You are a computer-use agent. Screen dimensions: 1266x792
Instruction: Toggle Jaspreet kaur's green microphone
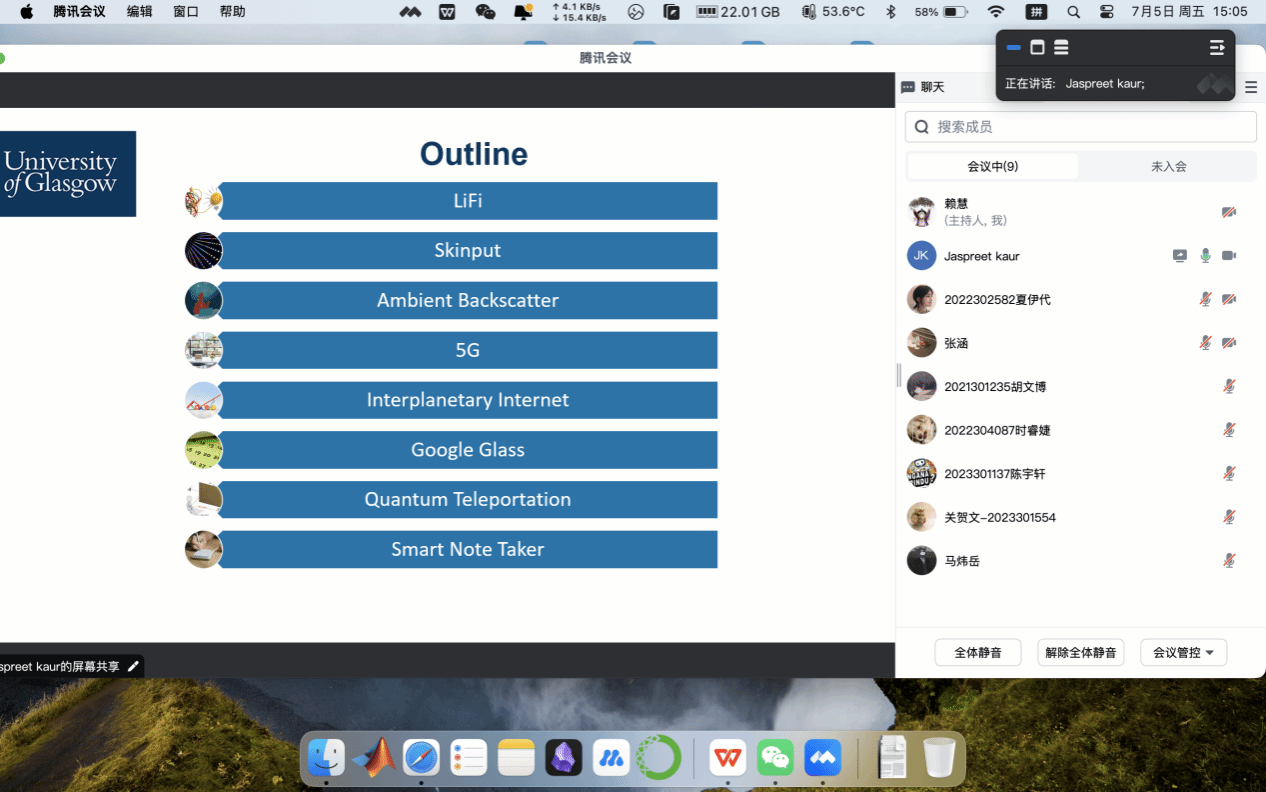click(x=1205, y=256)
